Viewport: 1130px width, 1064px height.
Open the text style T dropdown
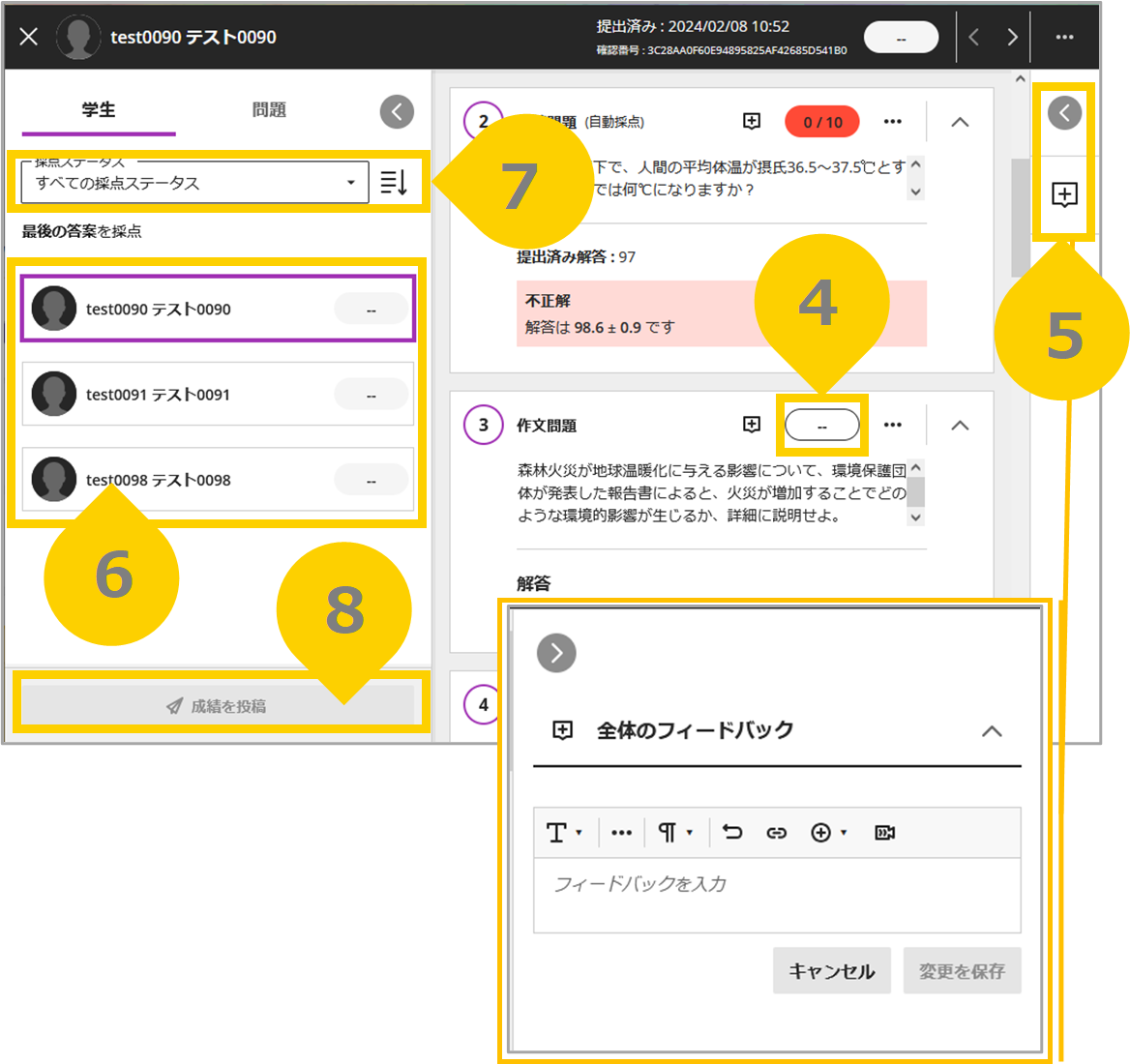click(564, 833)
